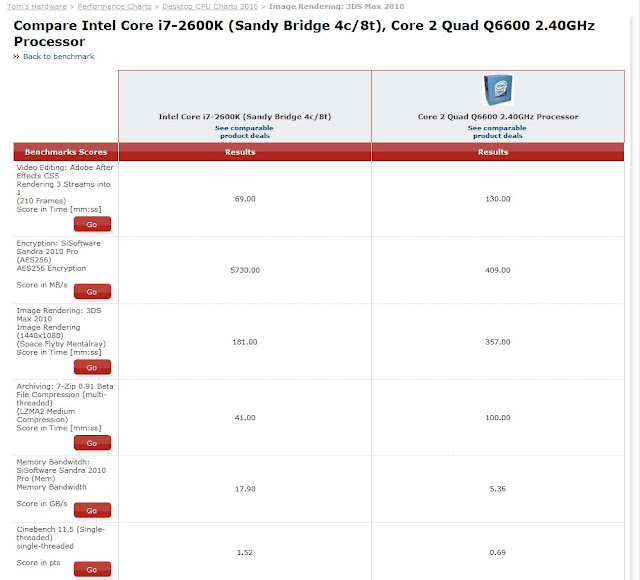Select the 357.00 rendering result
This screenshot has height=580, width=640.
(x=498, y=342)
